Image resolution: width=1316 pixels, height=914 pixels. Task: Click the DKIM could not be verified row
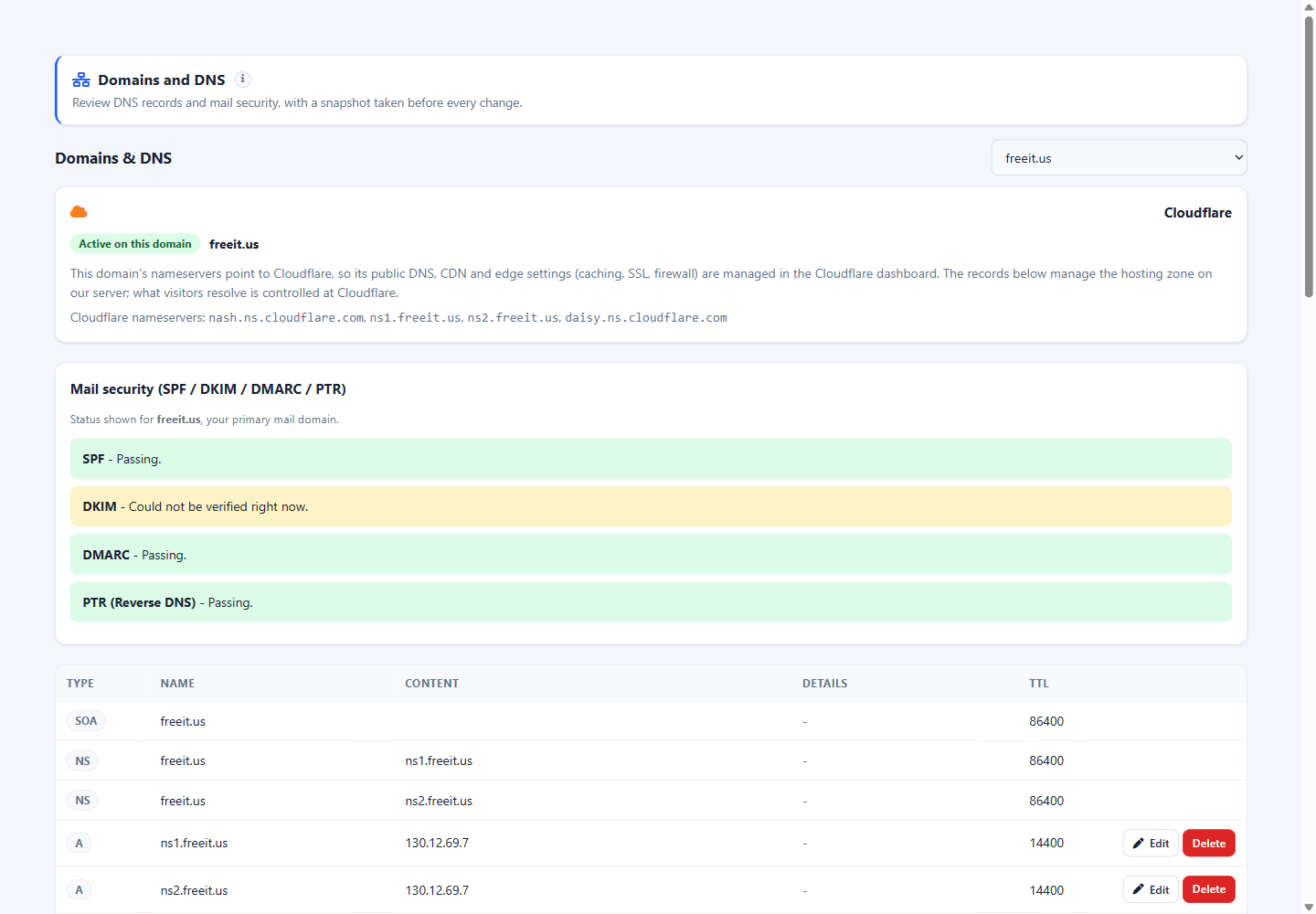[651, 506]
